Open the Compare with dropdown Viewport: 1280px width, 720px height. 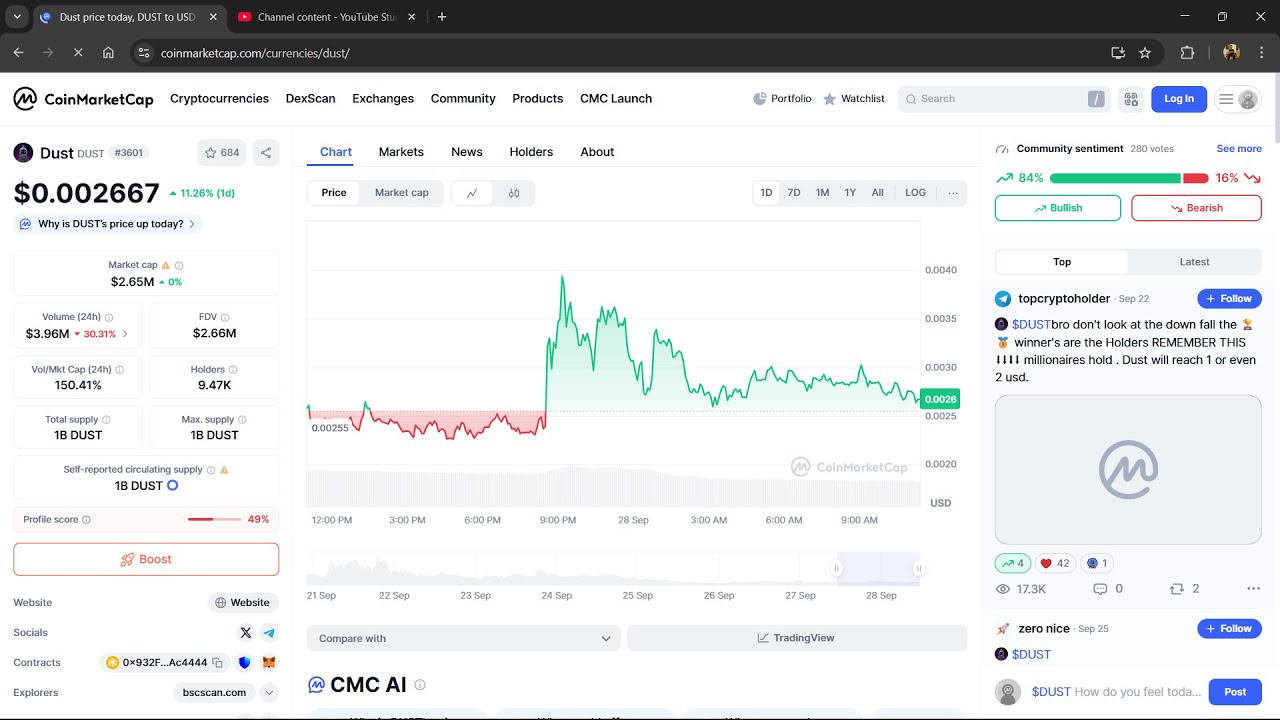click(464, 638)
